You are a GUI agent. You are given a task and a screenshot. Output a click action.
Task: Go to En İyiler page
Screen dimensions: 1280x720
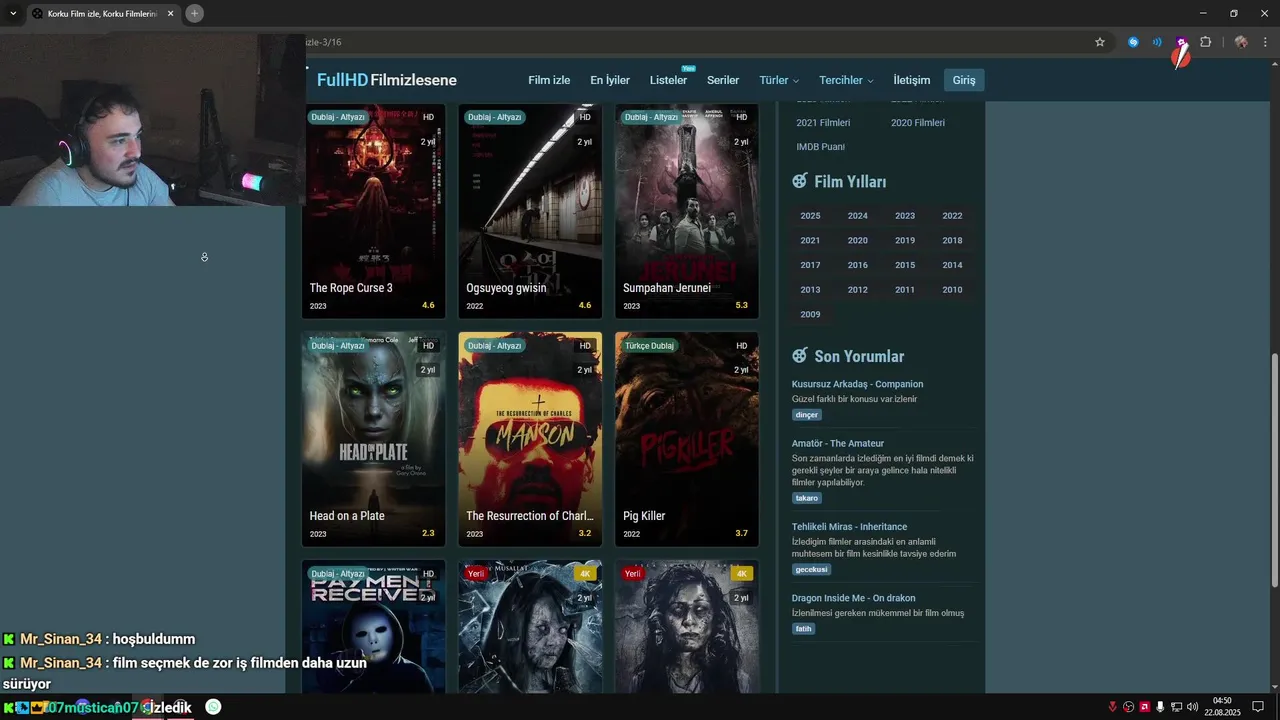point(610,80)
